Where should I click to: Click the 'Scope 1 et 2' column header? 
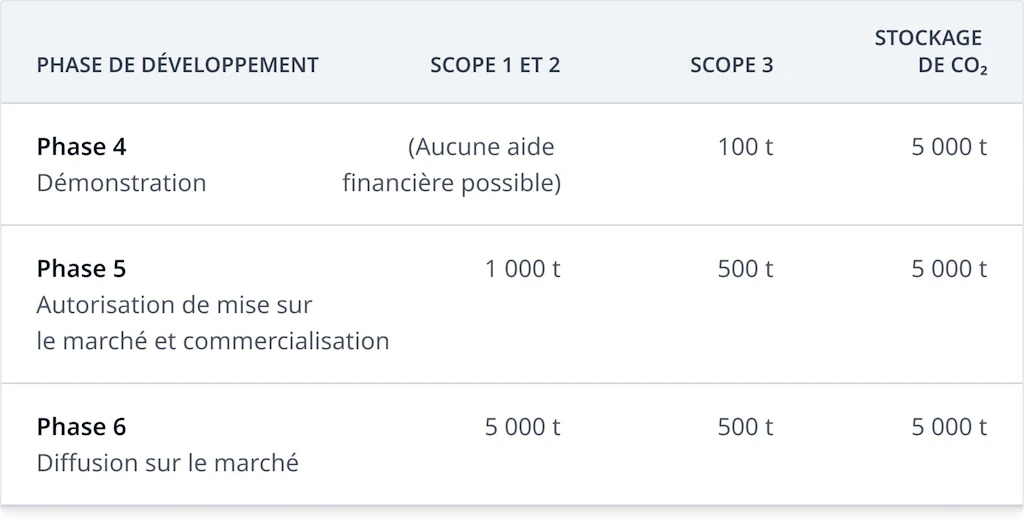click(495, 66)
